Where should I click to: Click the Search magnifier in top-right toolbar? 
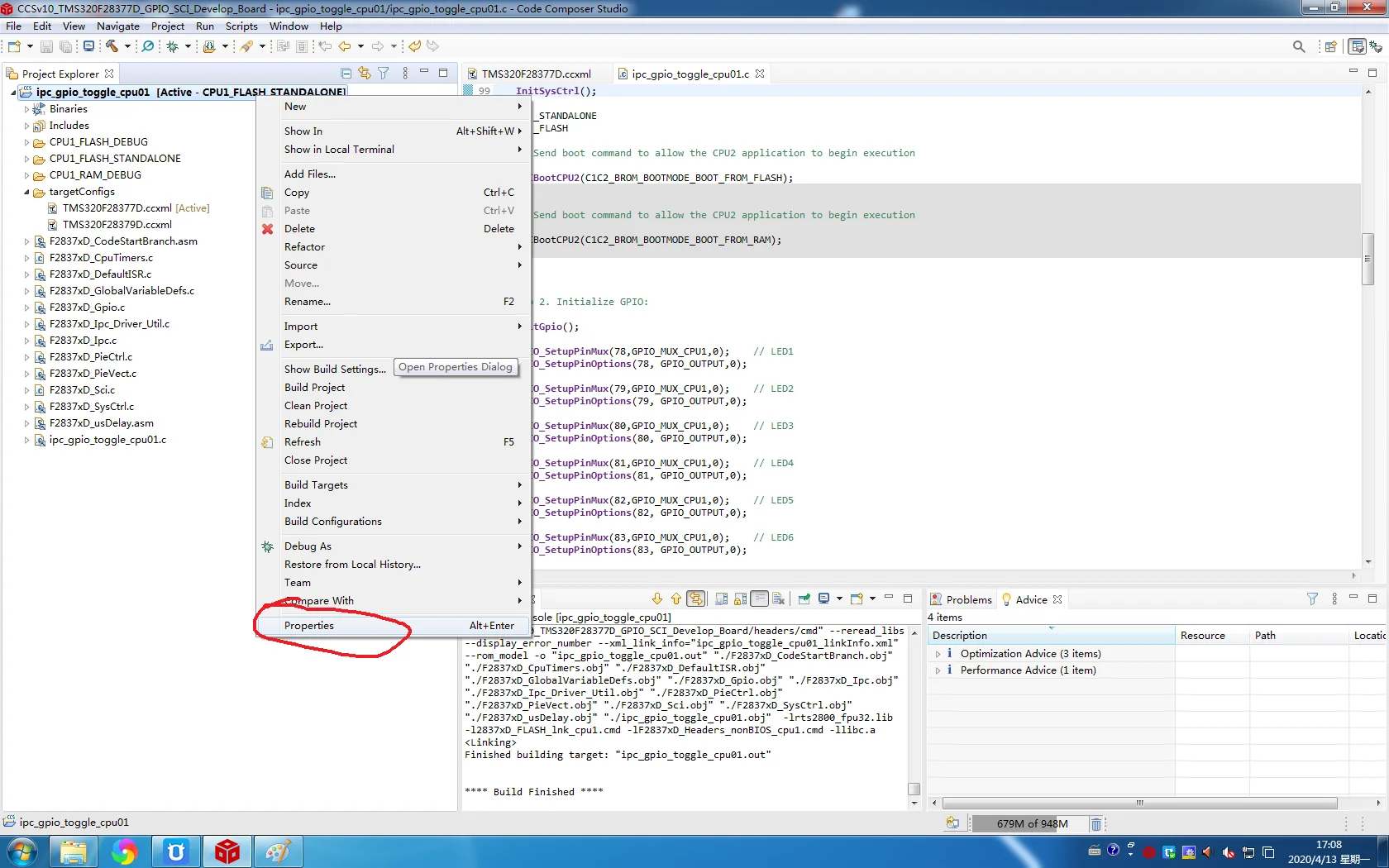coord(1299,46)
